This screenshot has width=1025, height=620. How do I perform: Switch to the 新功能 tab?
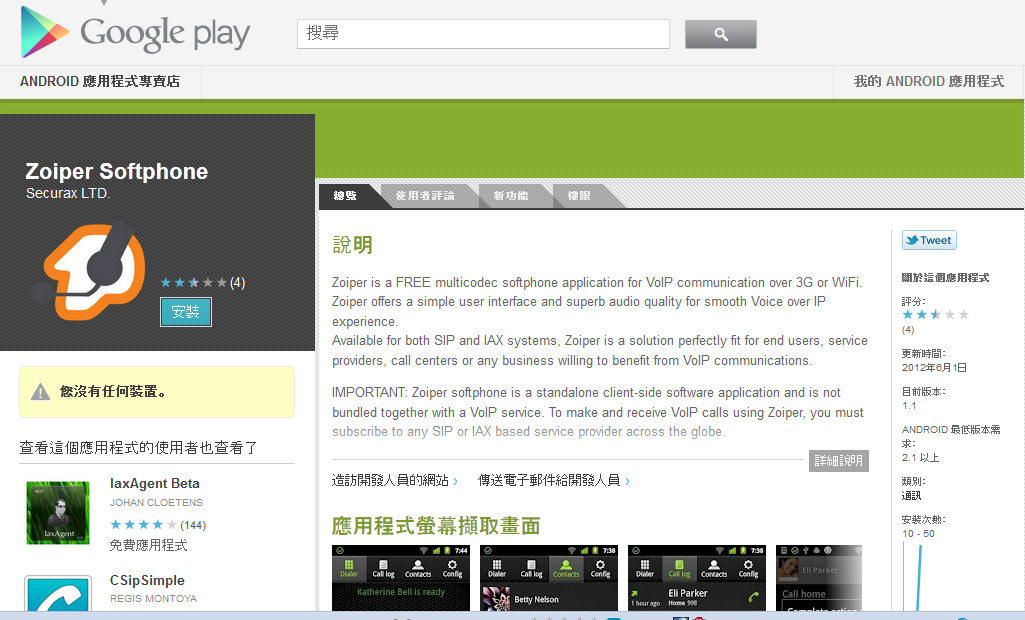[x=511, y=196]
